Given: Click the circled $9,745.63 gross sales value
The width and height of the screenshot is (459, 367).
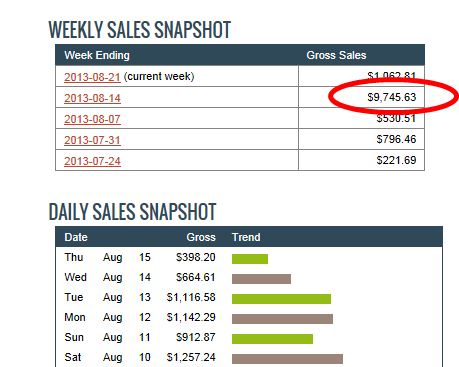Looking at the screenshot, I should (392, 97).
